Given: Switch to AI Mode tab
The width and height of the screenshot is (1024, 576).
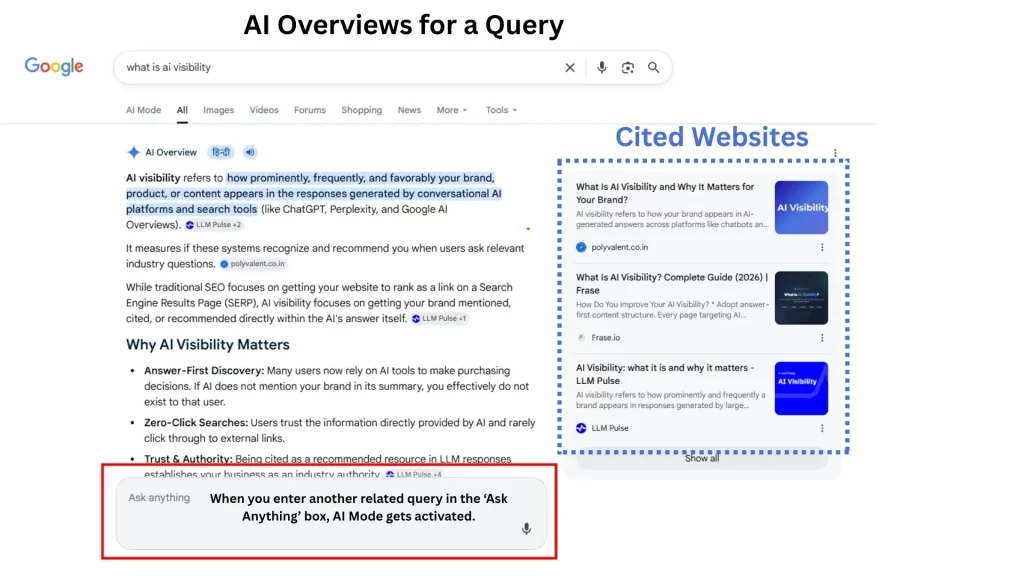Looking at the screenshot, I should 144,110.
